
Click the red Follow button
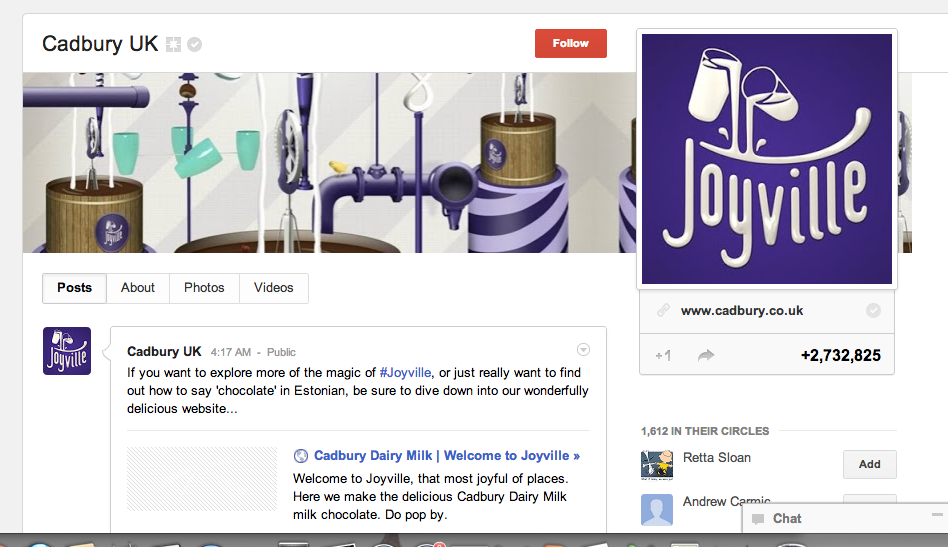[x=570, y=44]
